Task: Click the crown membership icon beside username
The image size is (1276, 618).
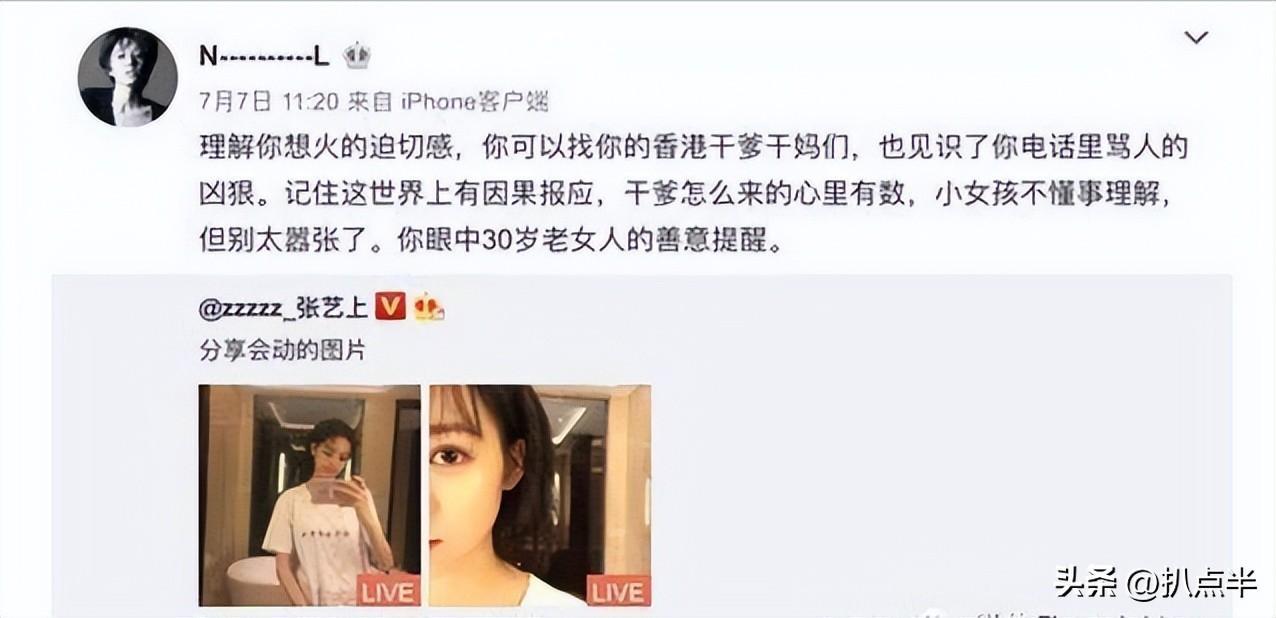Action: tap(356, 56)
